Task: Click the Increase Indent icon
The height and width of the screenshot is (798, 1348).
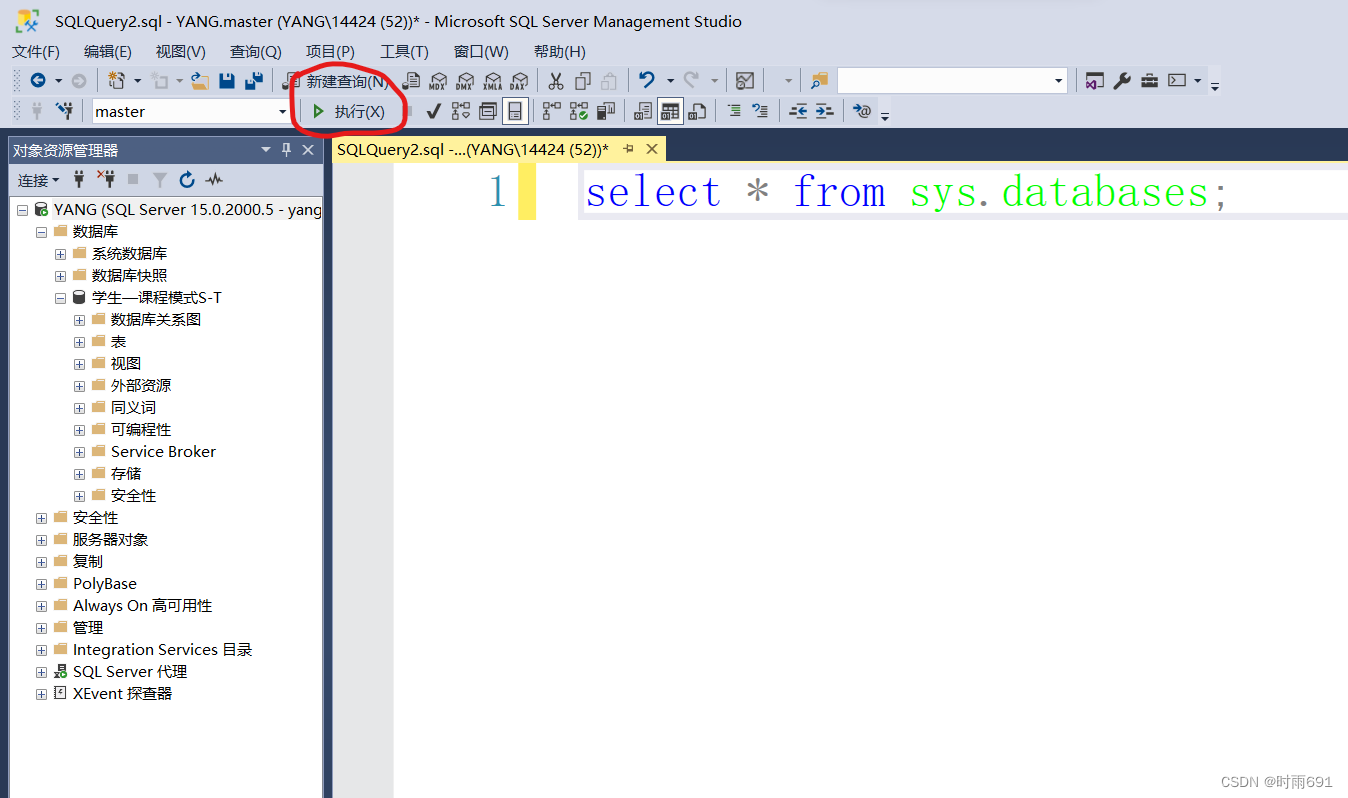Action: pos(825,111)
